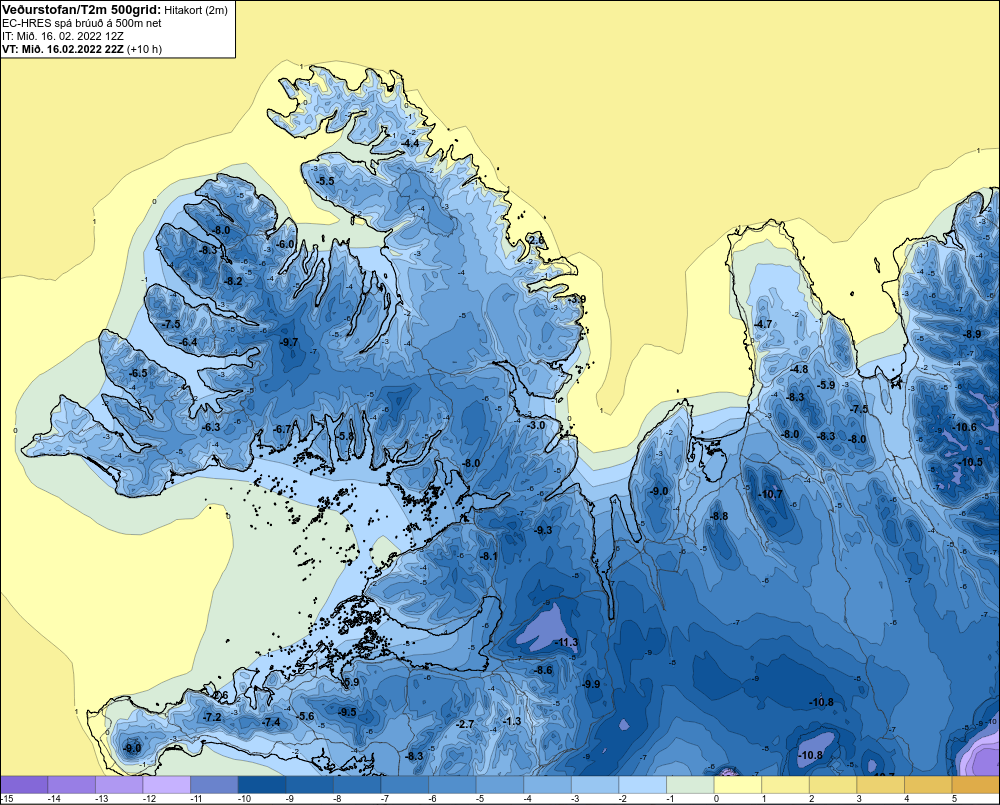Viewport: 1000px width, 805px height.
Task: Click the -6.5 temperature label
Action: pos(138,373)
